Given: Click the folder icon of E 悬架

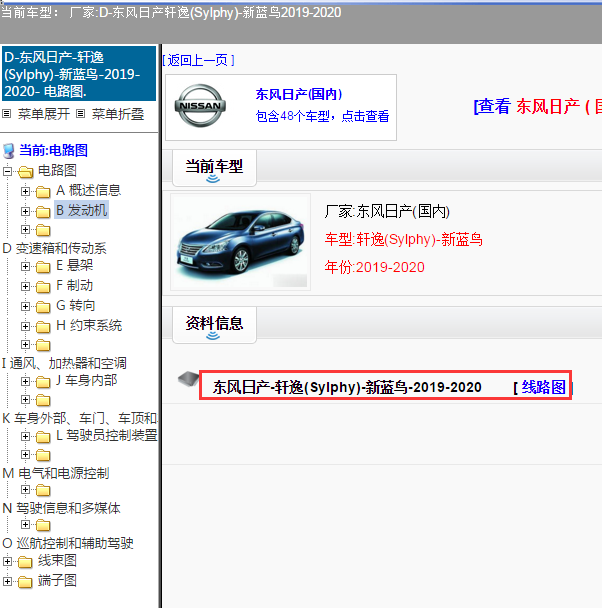Looking at the screenshot, I should (43, 267).
